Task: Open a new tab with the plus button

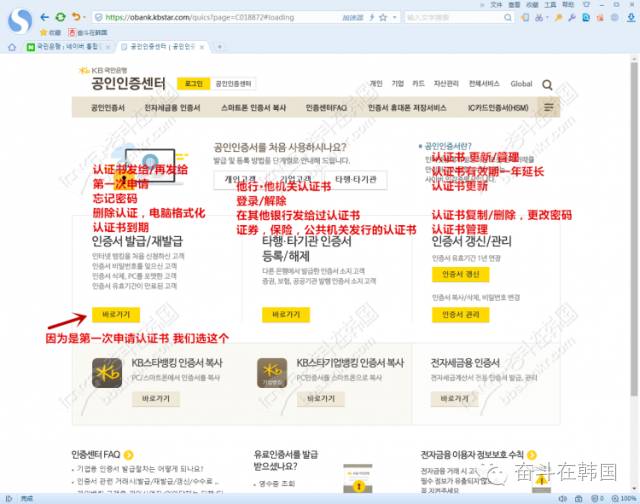Action: [x=220, y=47]
